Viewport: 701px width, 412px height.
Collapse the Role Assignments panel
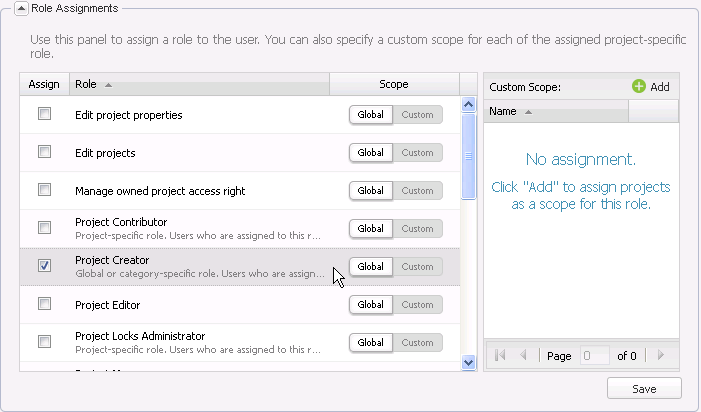coord(20,8)
